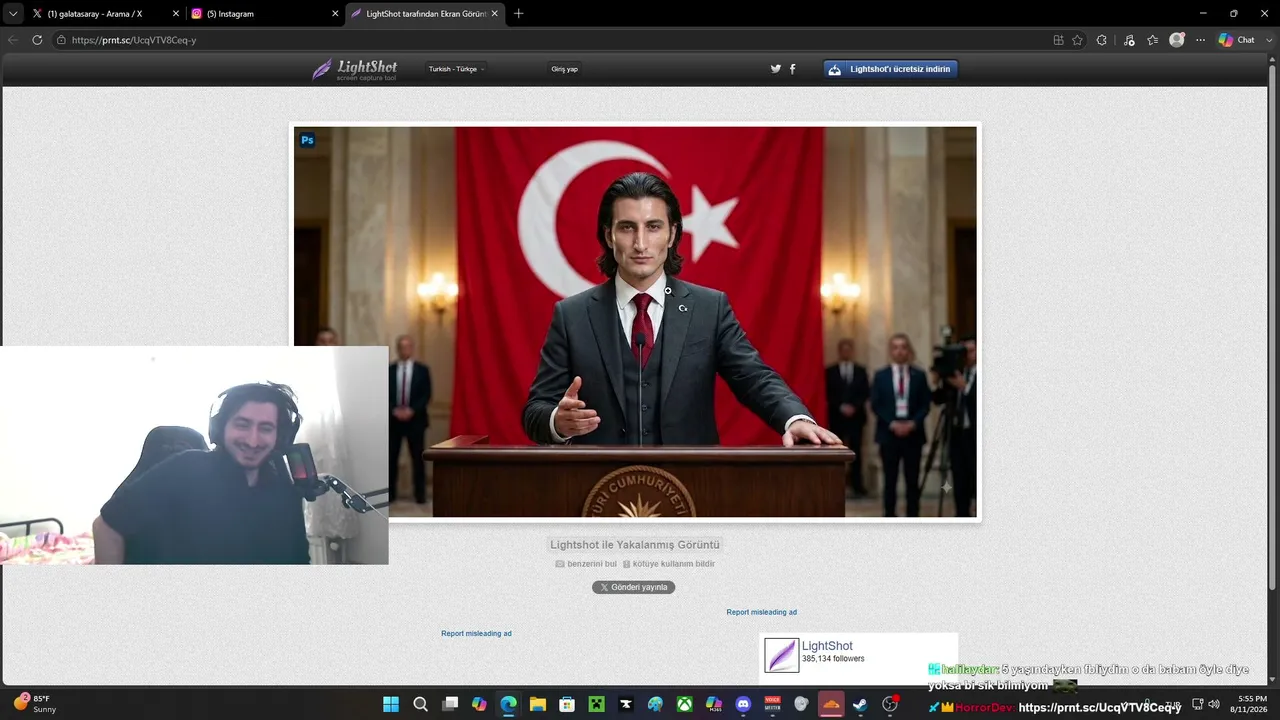Click the upper Report misleading ad link

(762, 612)
